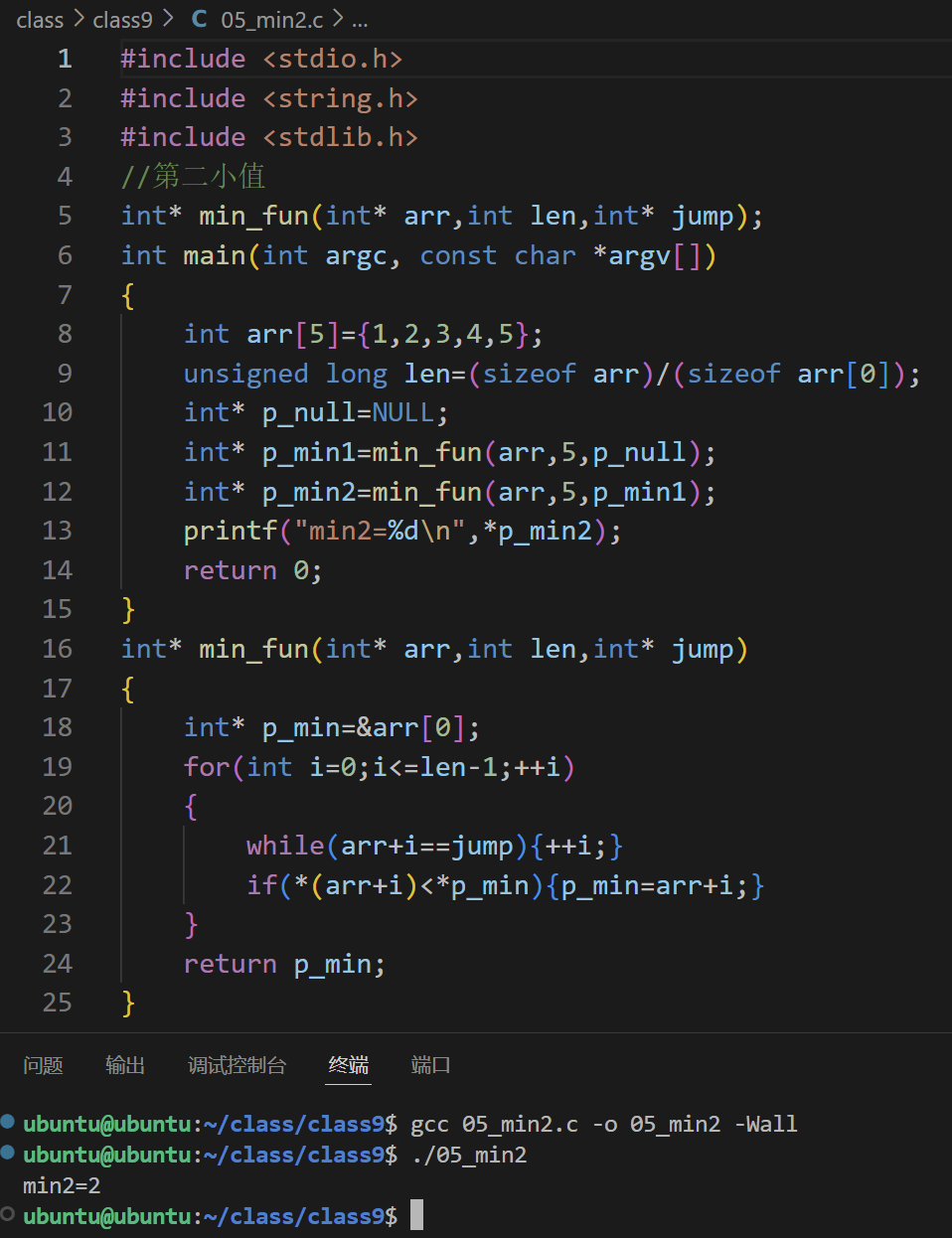
Task: Select the 终端 tab
Action: [348, 1064]
